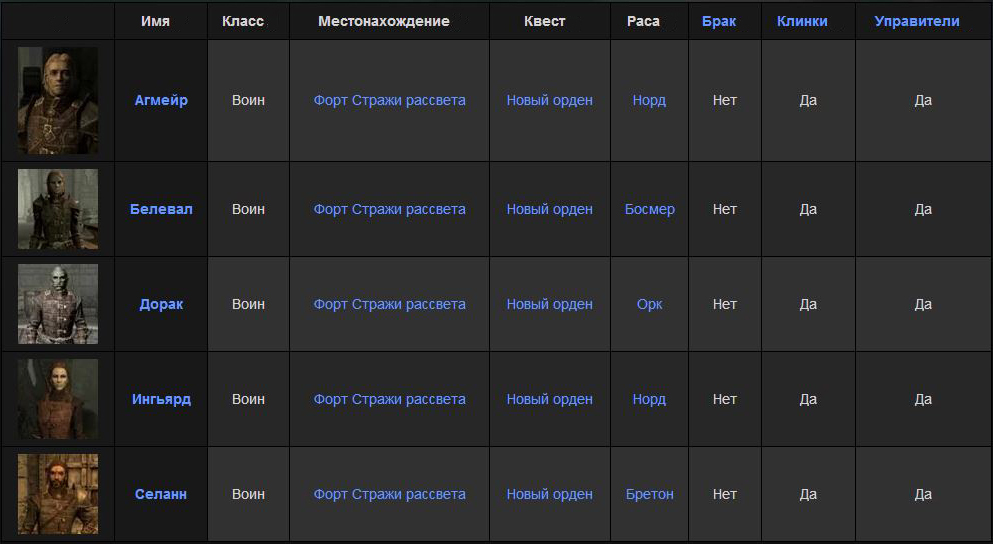Click Новый орден quest in Селанн's row
Viewport: 993px width, 544px height.
(549, 494)
